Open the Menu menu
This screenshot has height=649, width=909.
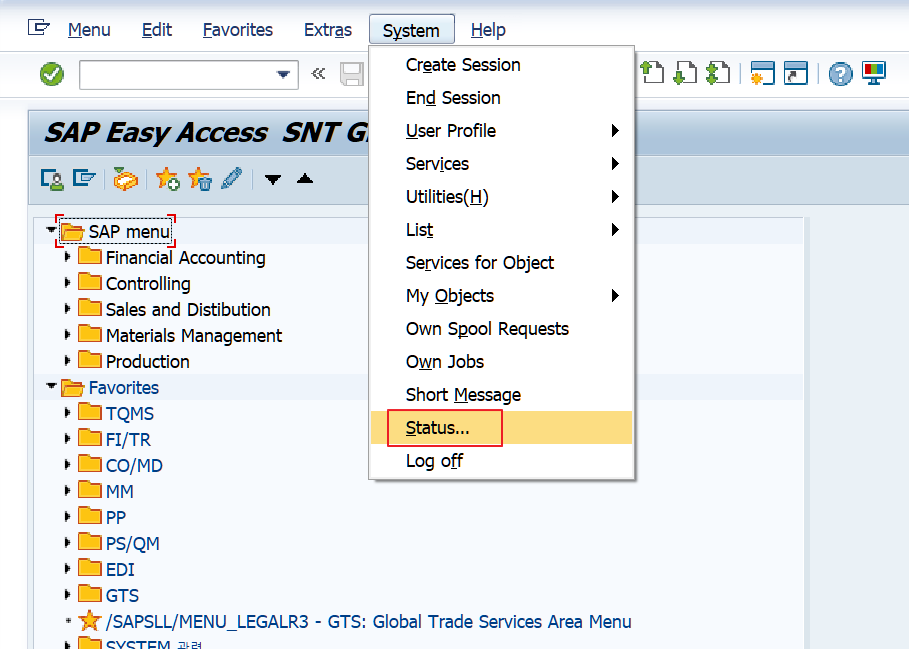(x=89, y=30)
